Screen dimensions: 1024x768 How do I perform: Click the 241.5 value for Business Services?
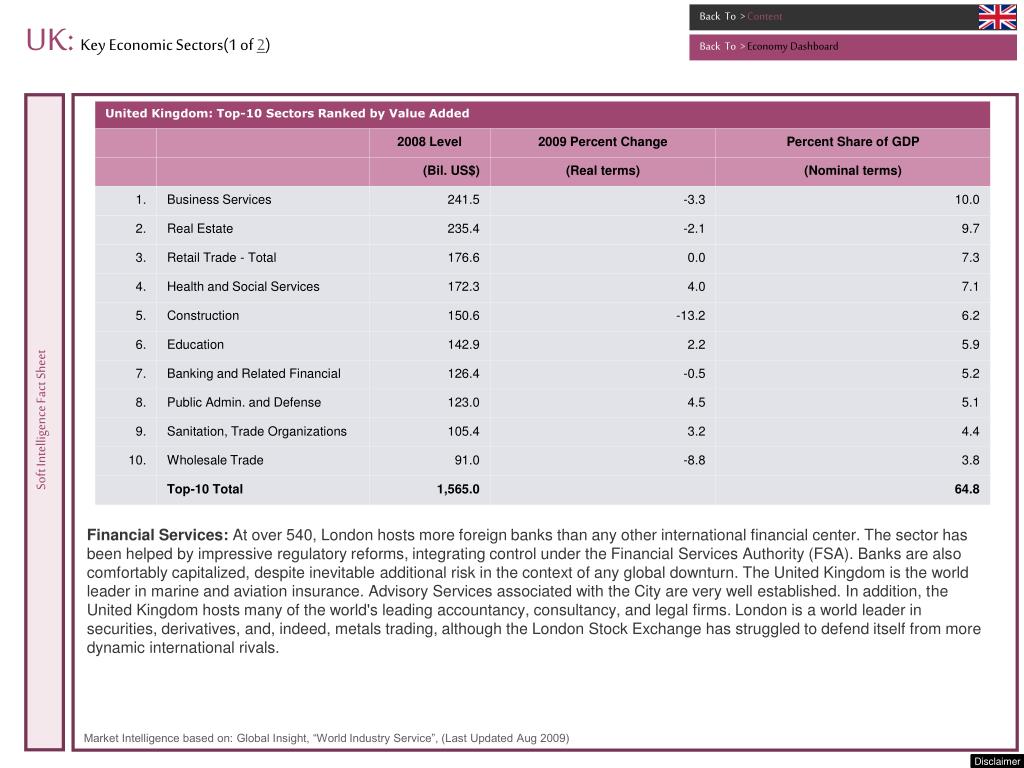pos(464,200)
